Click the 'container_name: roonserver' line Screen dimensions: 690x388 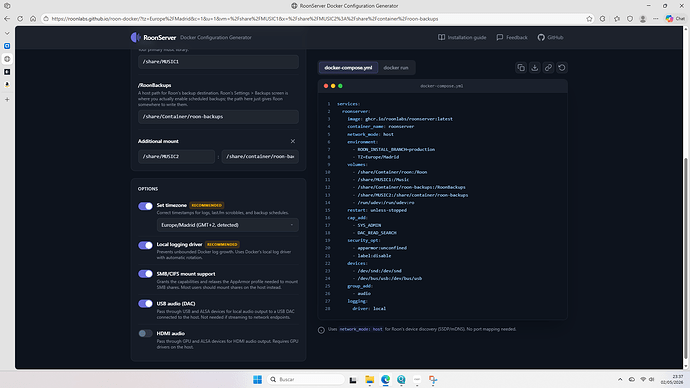(380, 127)
